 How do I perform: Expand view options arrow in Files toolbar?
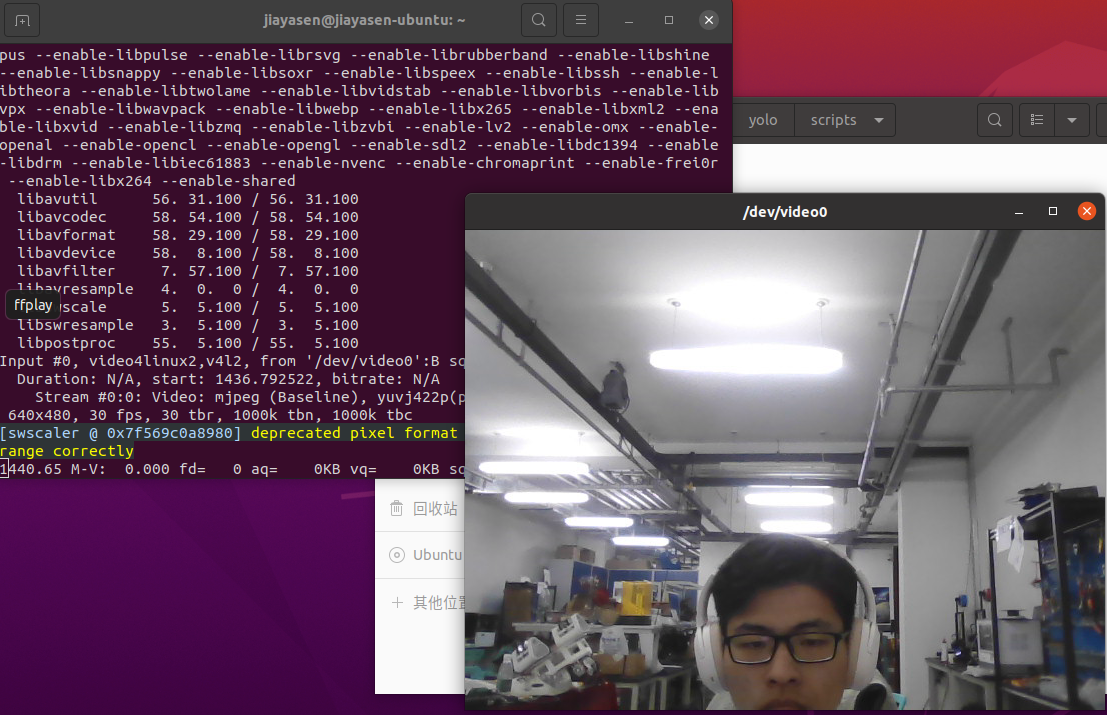point(1072,120)
